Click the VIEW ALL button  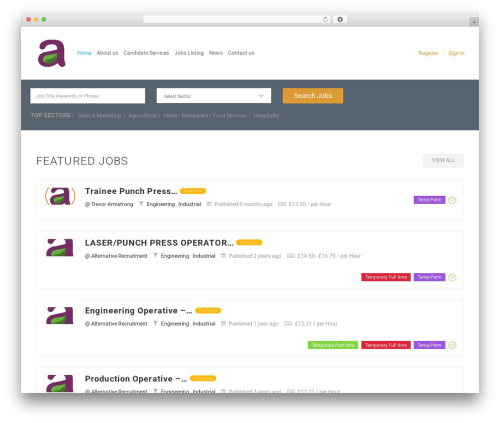click(x=443, y=160)
